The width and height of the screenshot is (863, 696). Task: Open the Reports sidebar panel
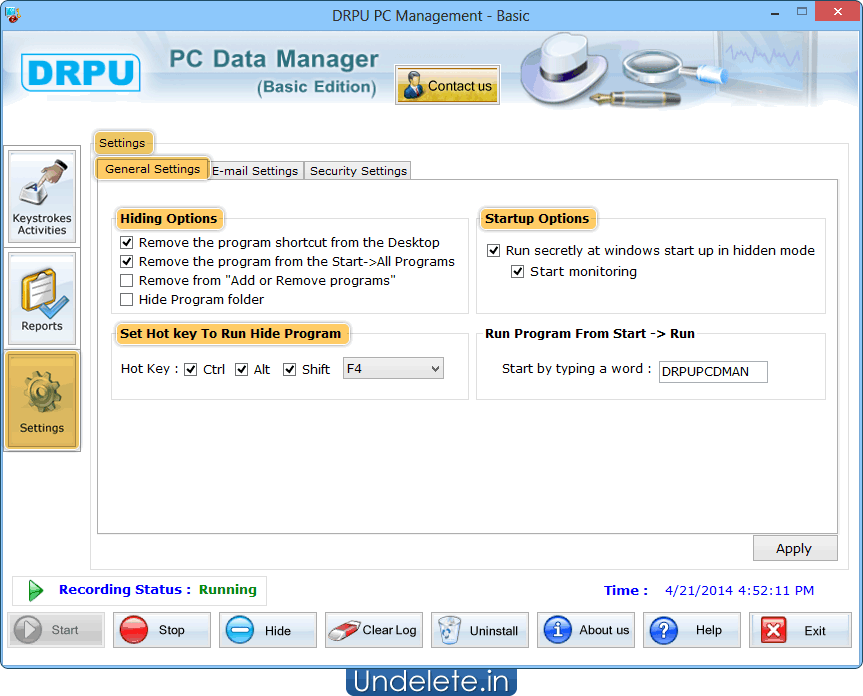coord(42,298)
